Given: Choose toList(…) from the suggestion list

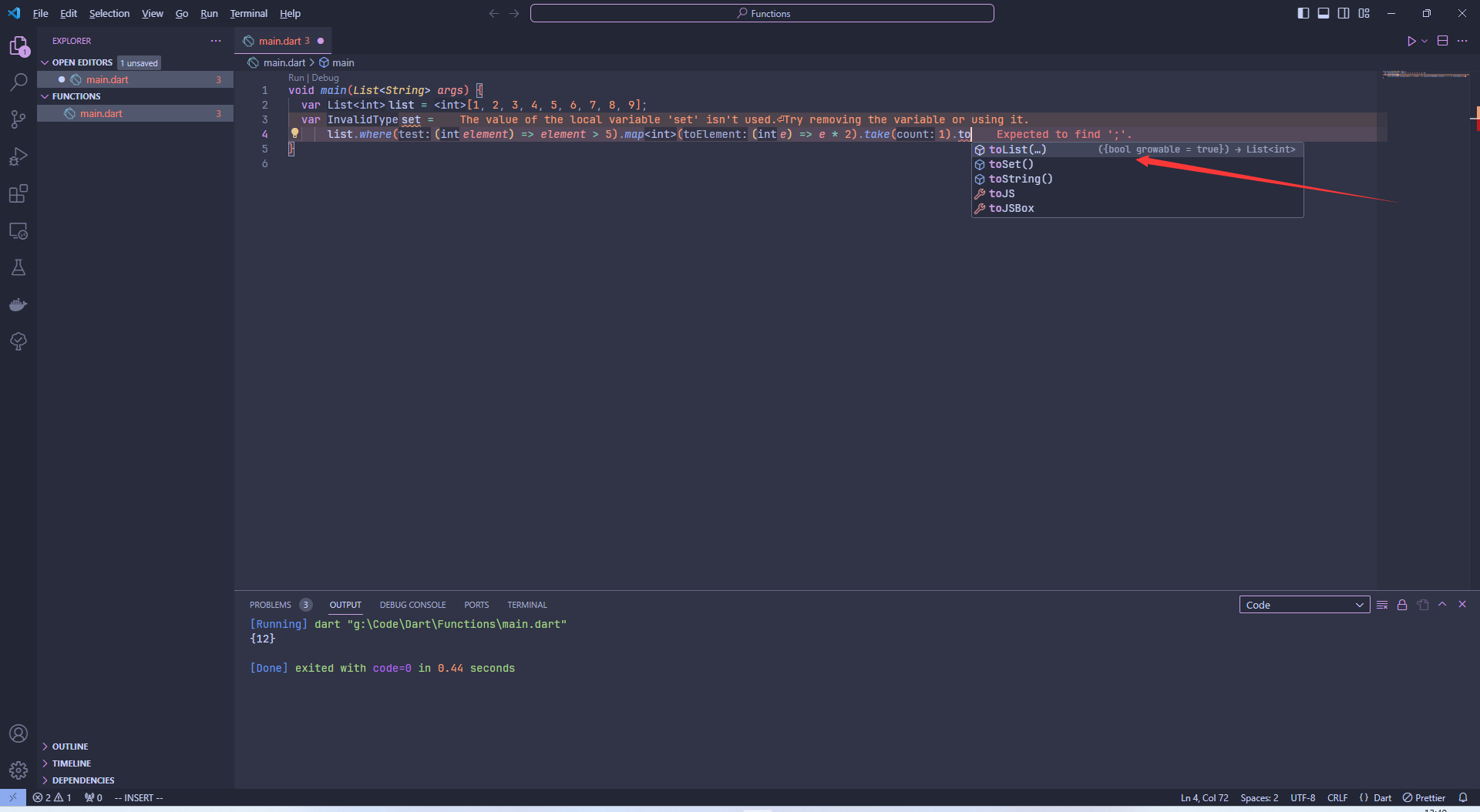Looking at the screenshot, I should [x=1138, y=149].
